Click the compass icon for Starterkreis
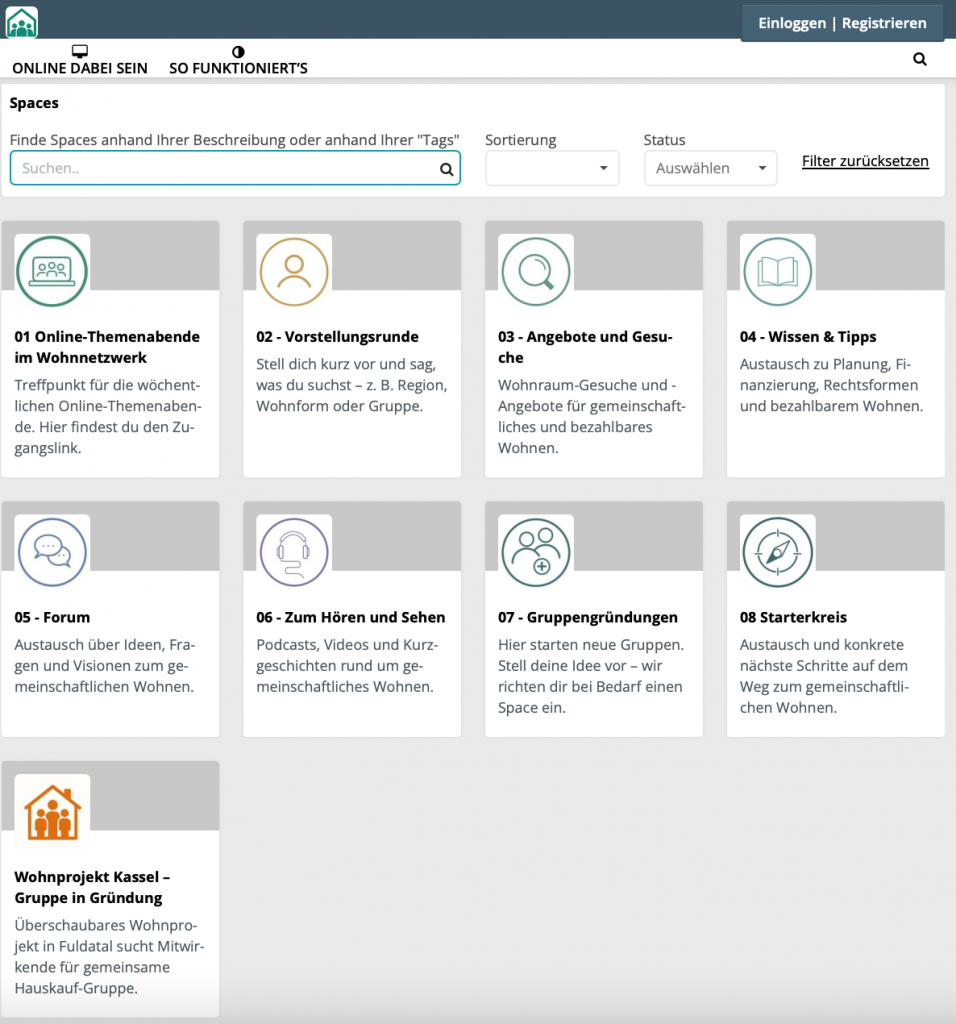Viewport: 956px width, 1024px height. pyautogui.click(x=778, y=552)
